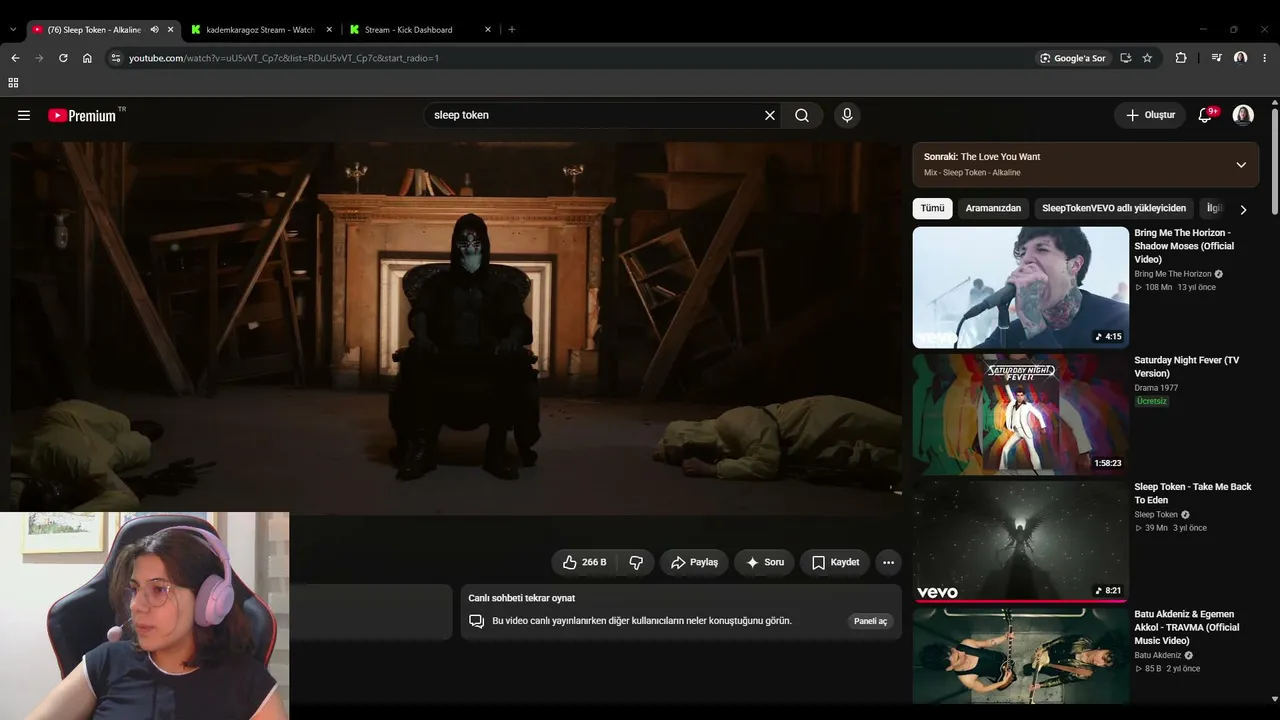Go back in the browser
This screenshot has width=1280, height=720.
click(x=15, y=58)
